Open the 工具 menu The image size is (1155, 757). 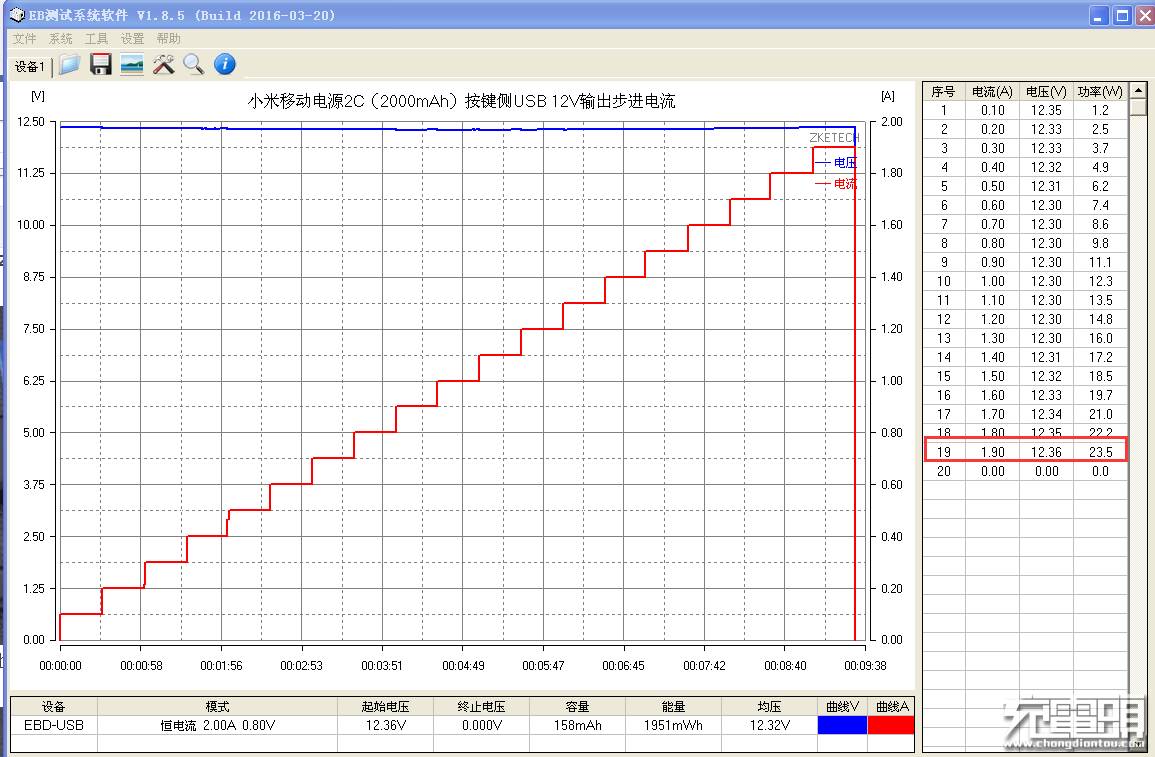click(96, 38)
